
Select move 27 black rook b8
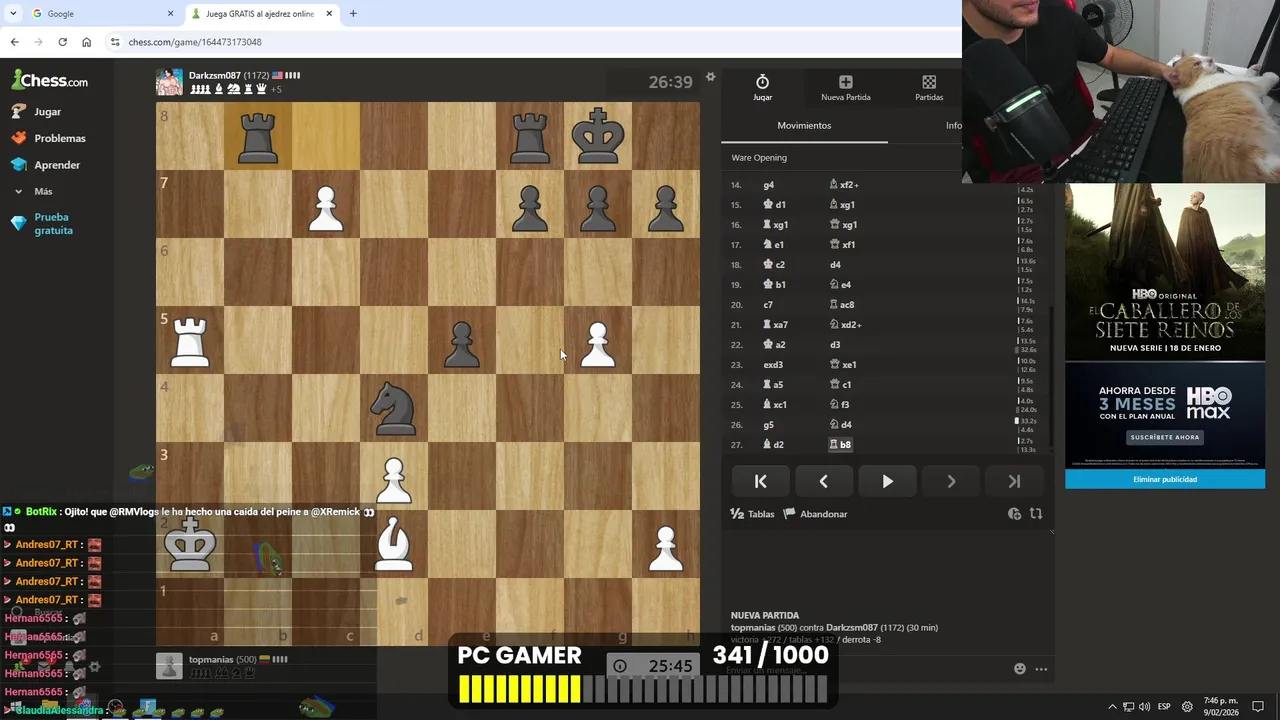(840, 445)
